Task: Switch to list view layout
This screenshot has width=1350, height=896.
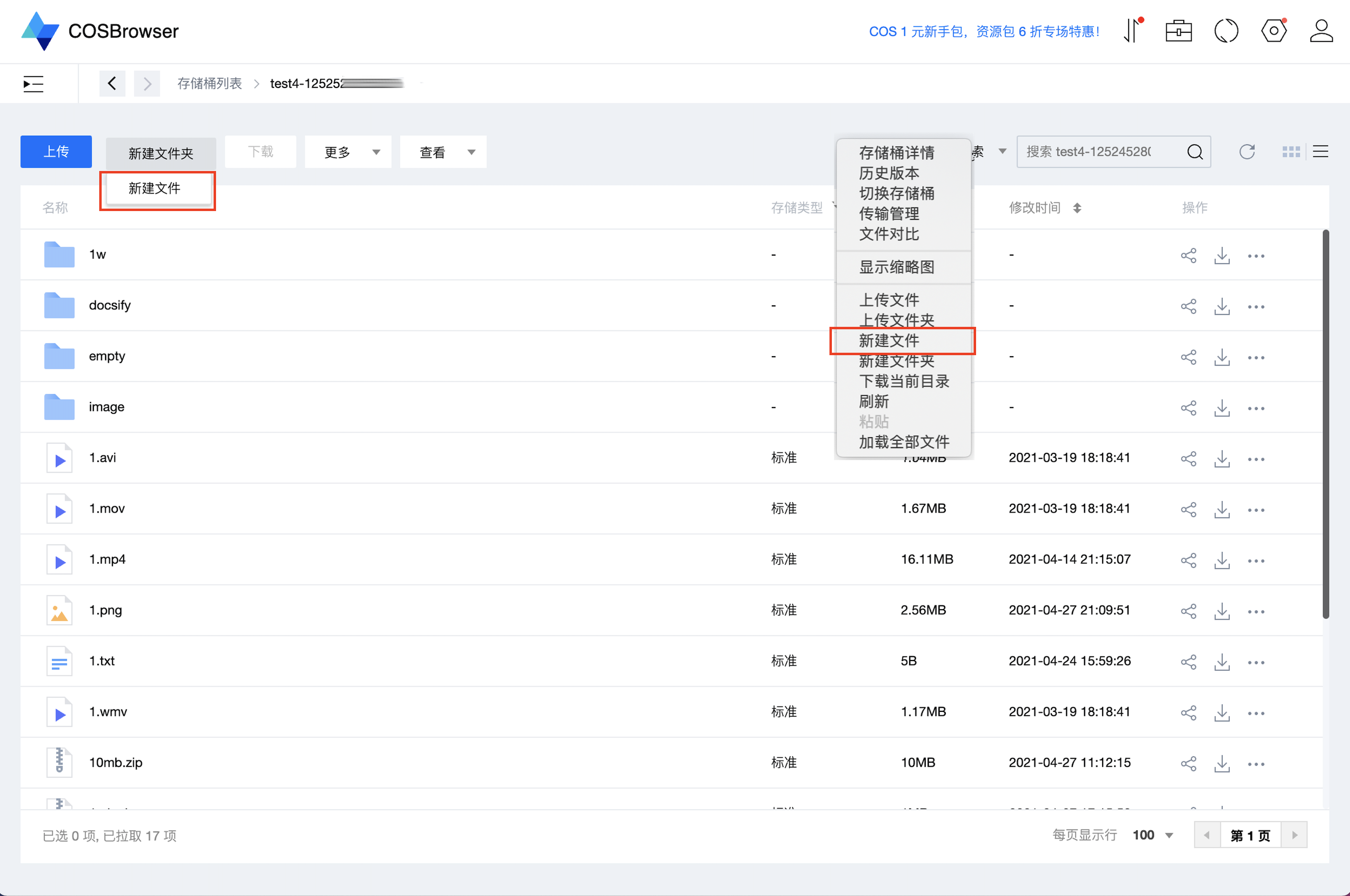Action: point(1320,151)
